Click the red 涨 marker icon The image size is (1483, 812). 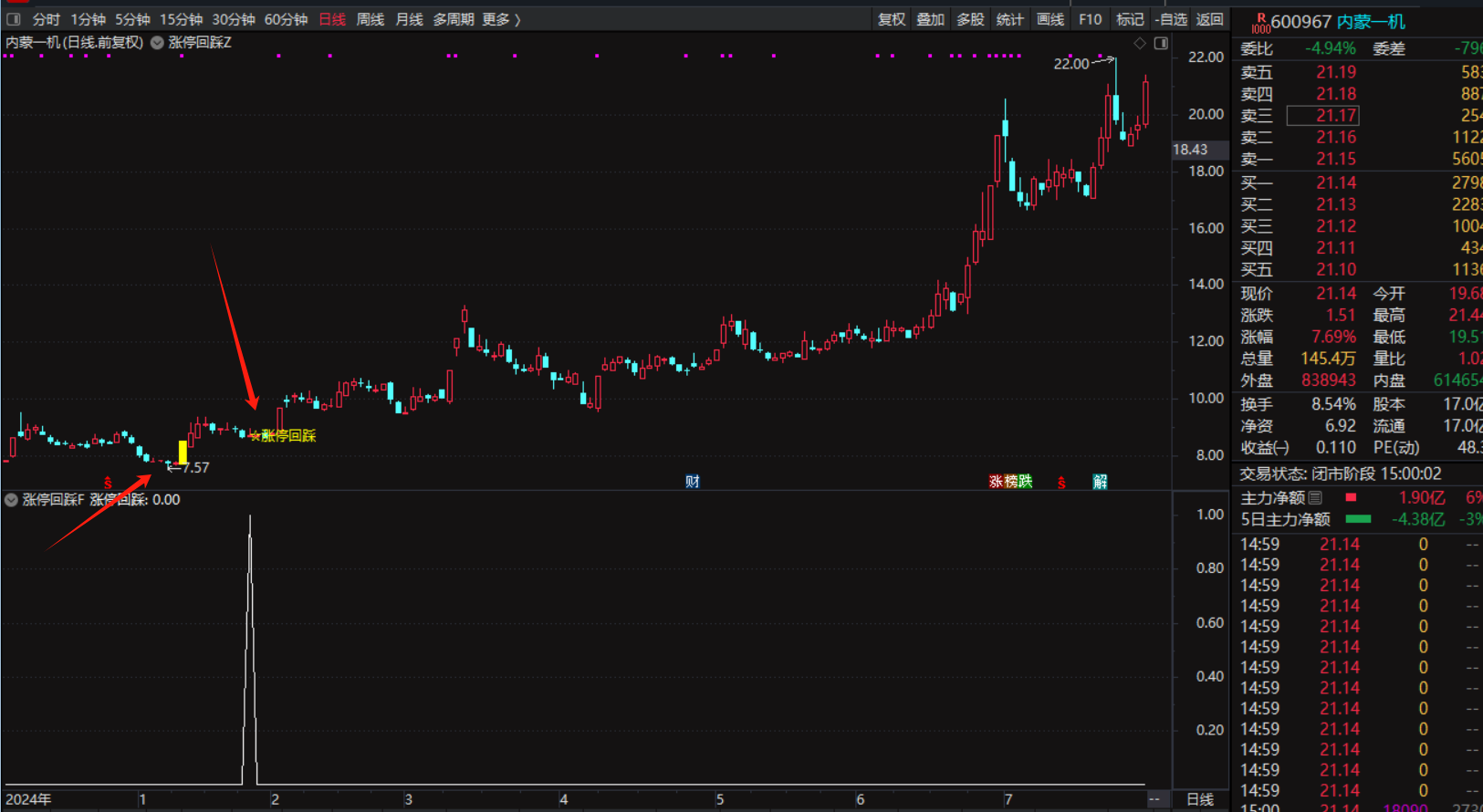pos(996,482)
